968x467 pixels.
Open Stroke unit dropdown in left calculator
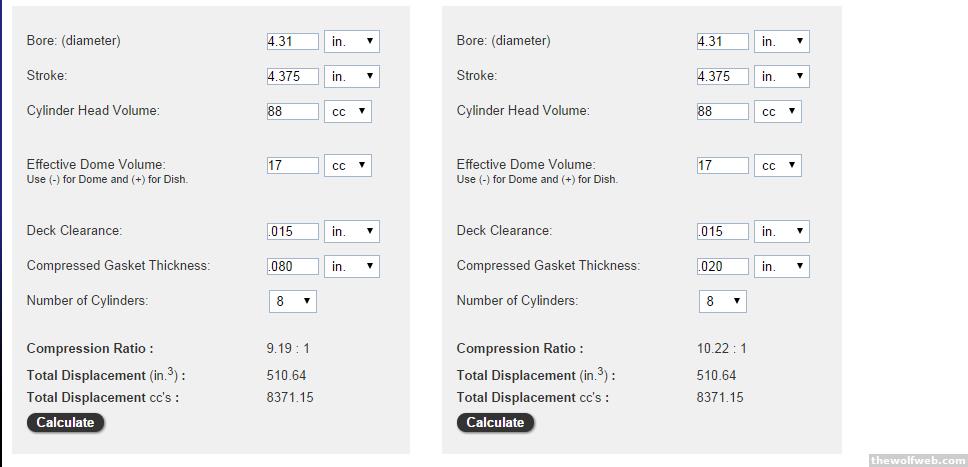[352, 76]
